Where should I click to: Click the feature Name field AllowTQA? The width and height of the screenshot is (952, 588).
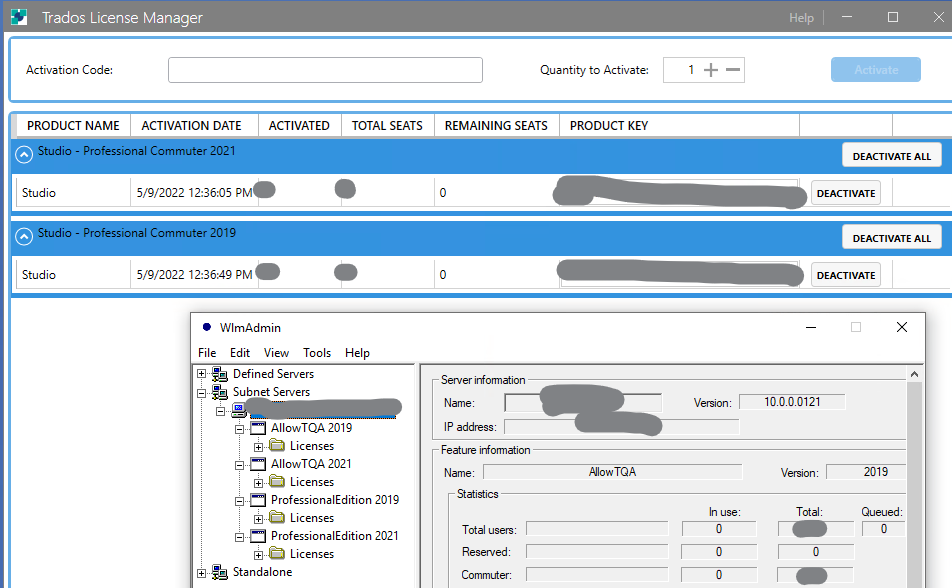point(612,472)
